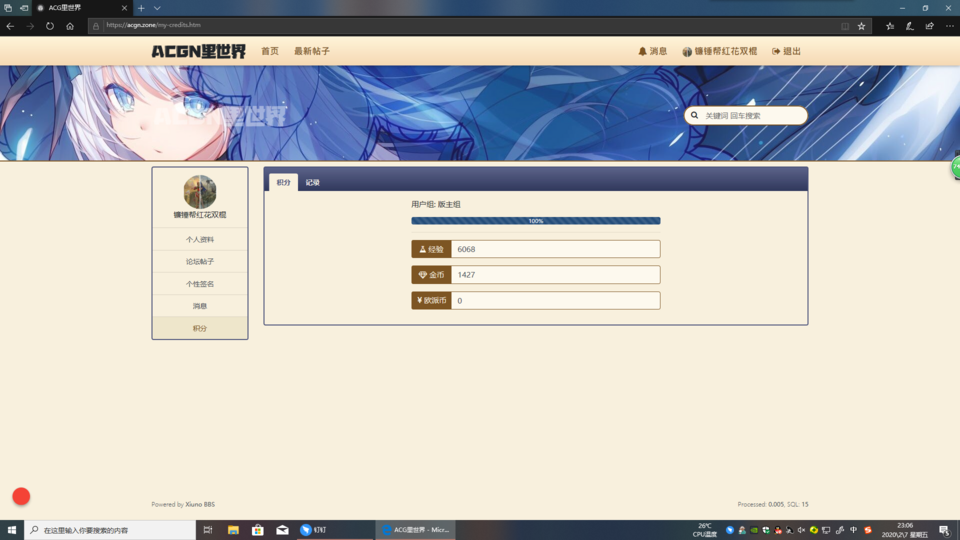This screenshot has width=960, height=540.
Task: Open the Windows Start menu
Action: (x=12, y=530)
